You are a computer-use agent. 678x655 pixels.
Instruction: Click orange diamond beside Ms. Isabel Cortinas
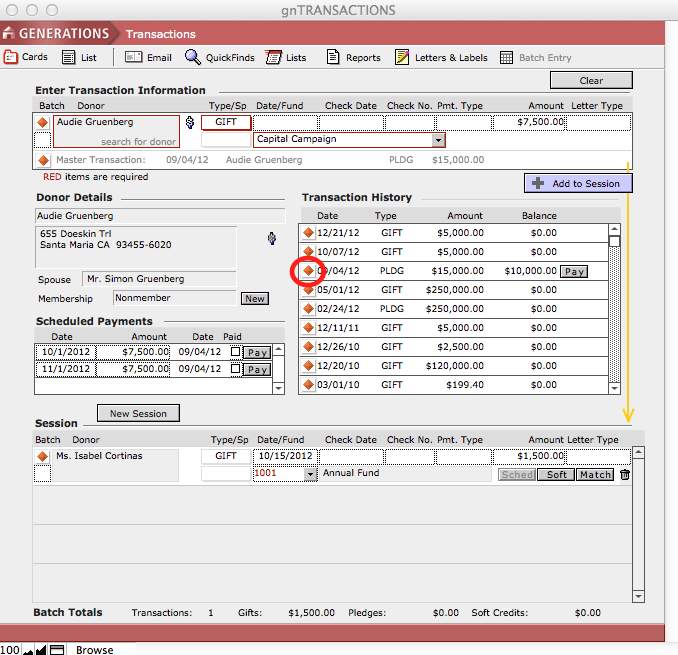(x=42, y=456)
